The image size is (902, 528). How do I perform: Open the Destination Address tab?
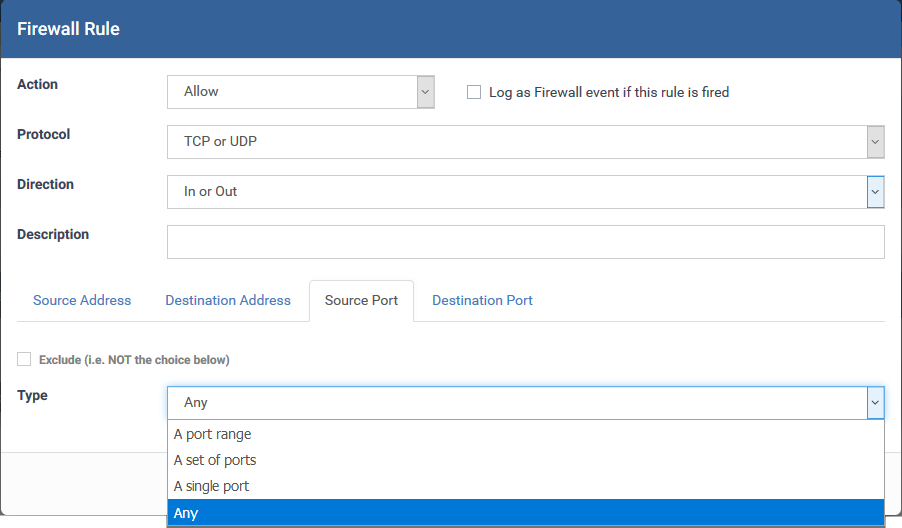pos(228,300)
